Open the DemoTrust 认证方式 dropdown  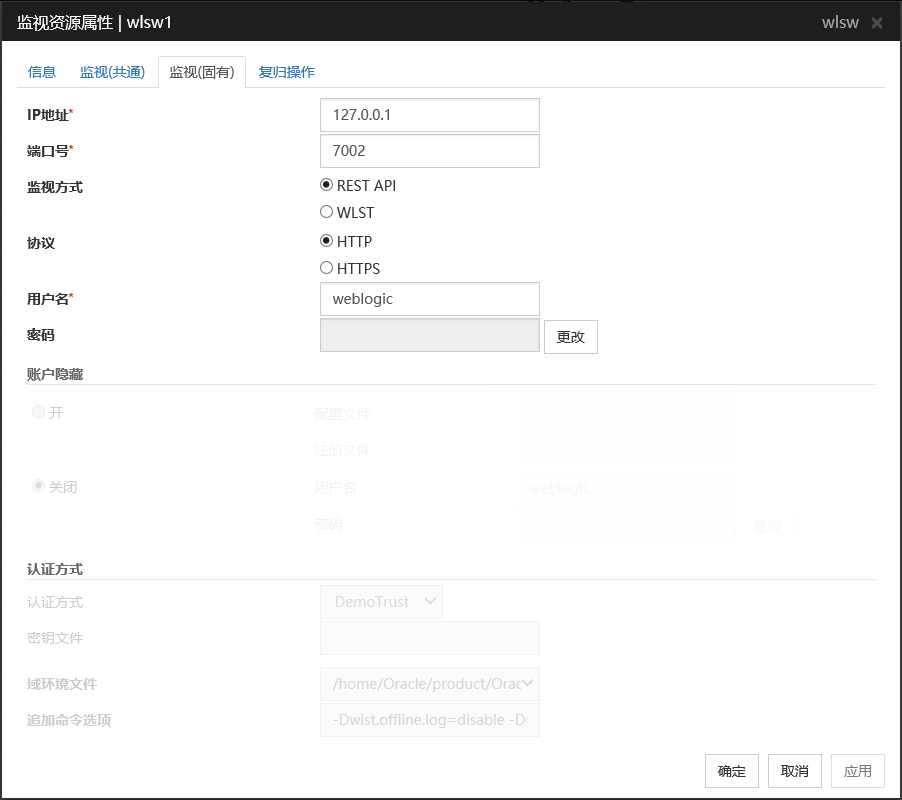coord(381,602)
